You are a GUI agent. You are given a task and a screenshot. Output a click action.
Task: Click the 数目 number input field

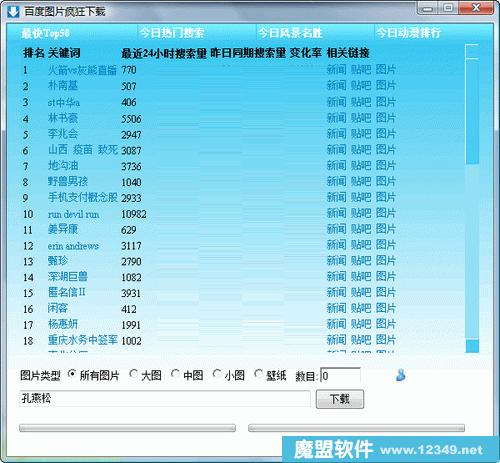coord(340,376)
